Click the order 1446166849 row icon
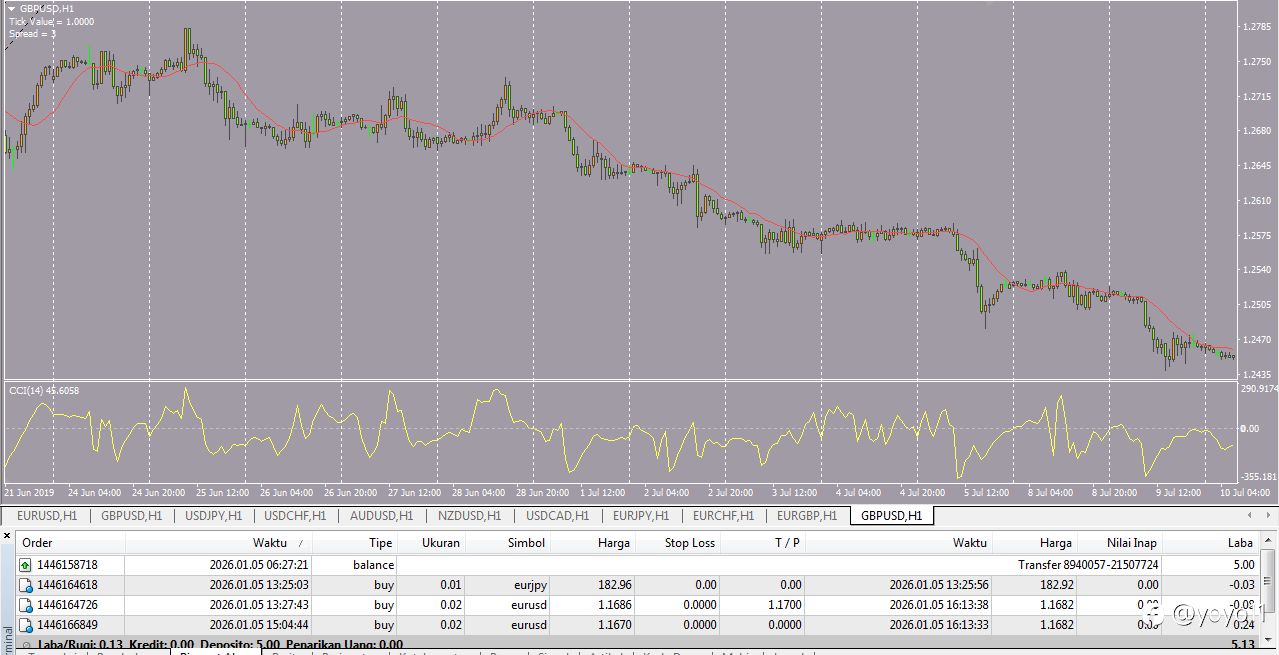The width and height of the screenshot is (1279, 655). pos(25,625)
